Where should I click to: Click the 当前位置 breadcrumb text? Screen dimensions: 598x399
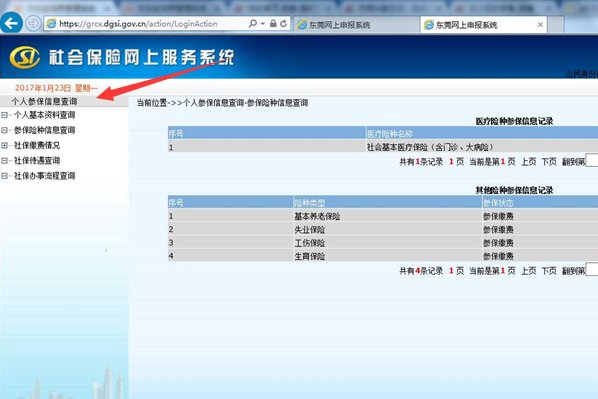pos(152,103)
